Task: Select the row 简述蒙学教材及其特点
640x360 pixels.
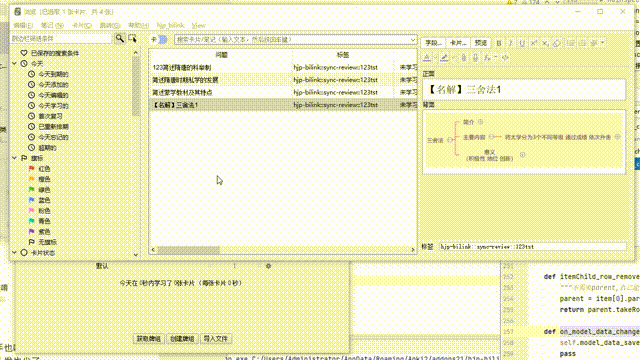Action: pos(283,93)
